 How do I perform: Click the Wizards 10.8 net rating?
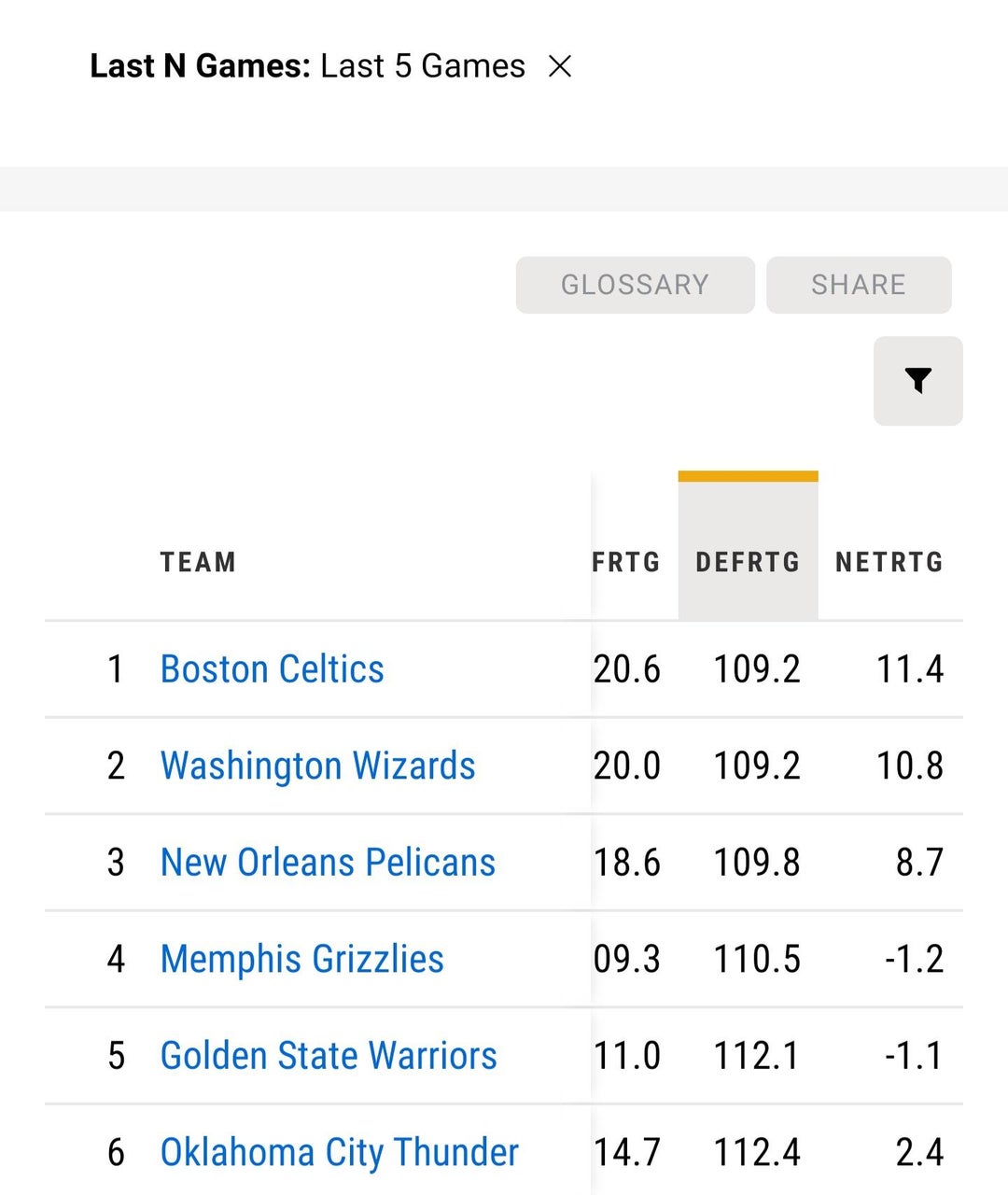909,766
